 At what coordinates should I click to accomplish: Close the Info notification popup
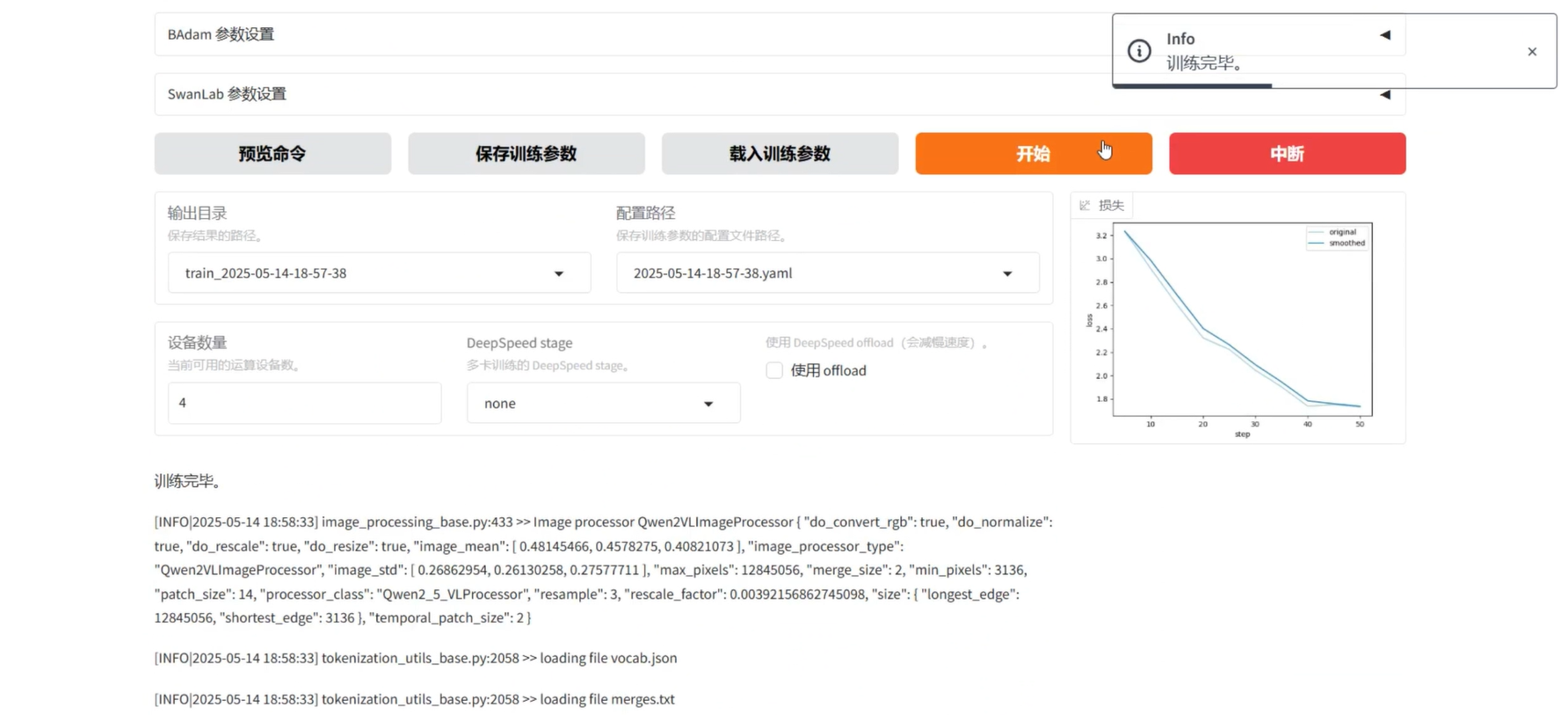coord(1531,52)
